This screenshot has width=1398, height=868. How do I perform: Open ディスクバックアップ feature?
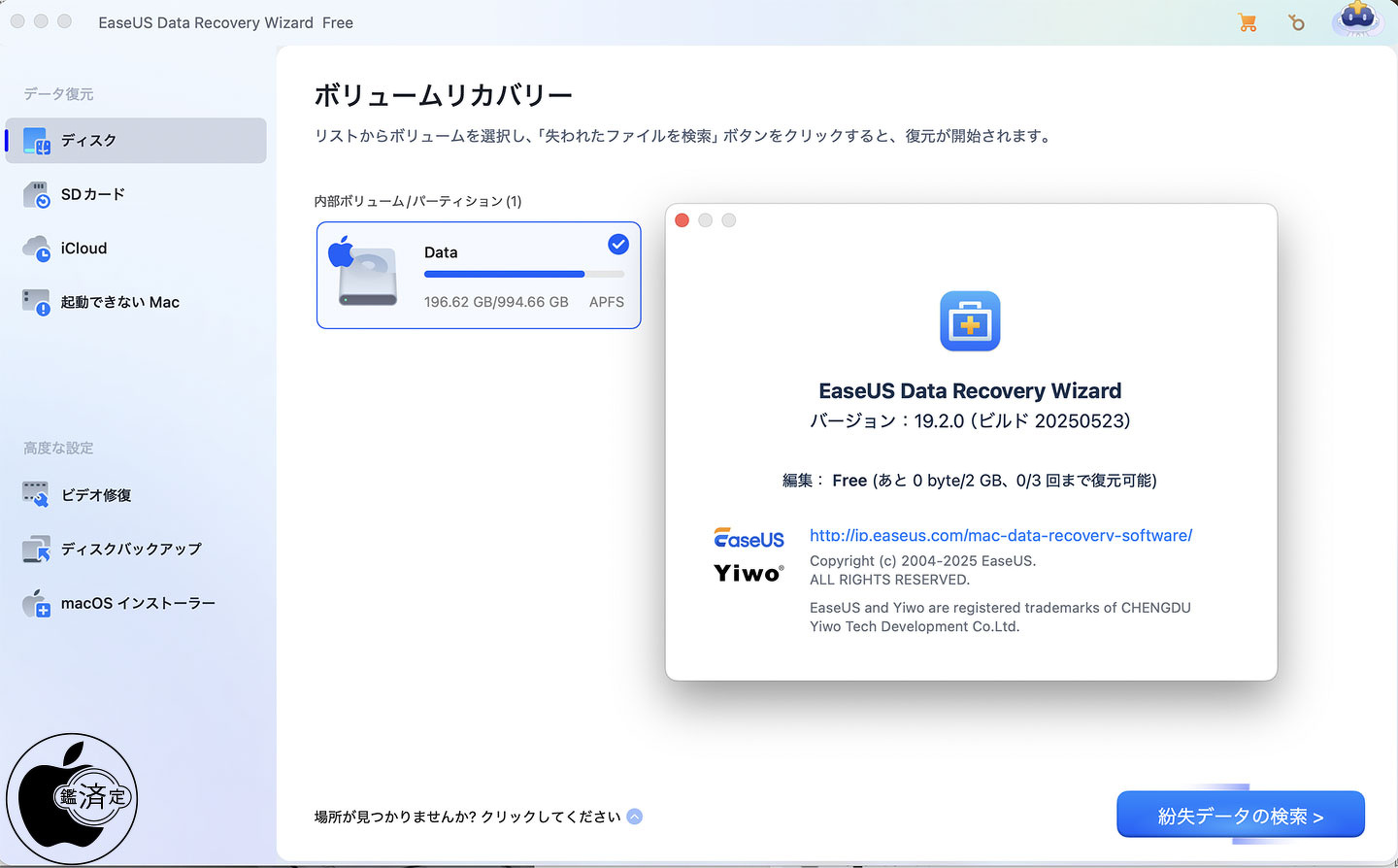pos(136,549)
